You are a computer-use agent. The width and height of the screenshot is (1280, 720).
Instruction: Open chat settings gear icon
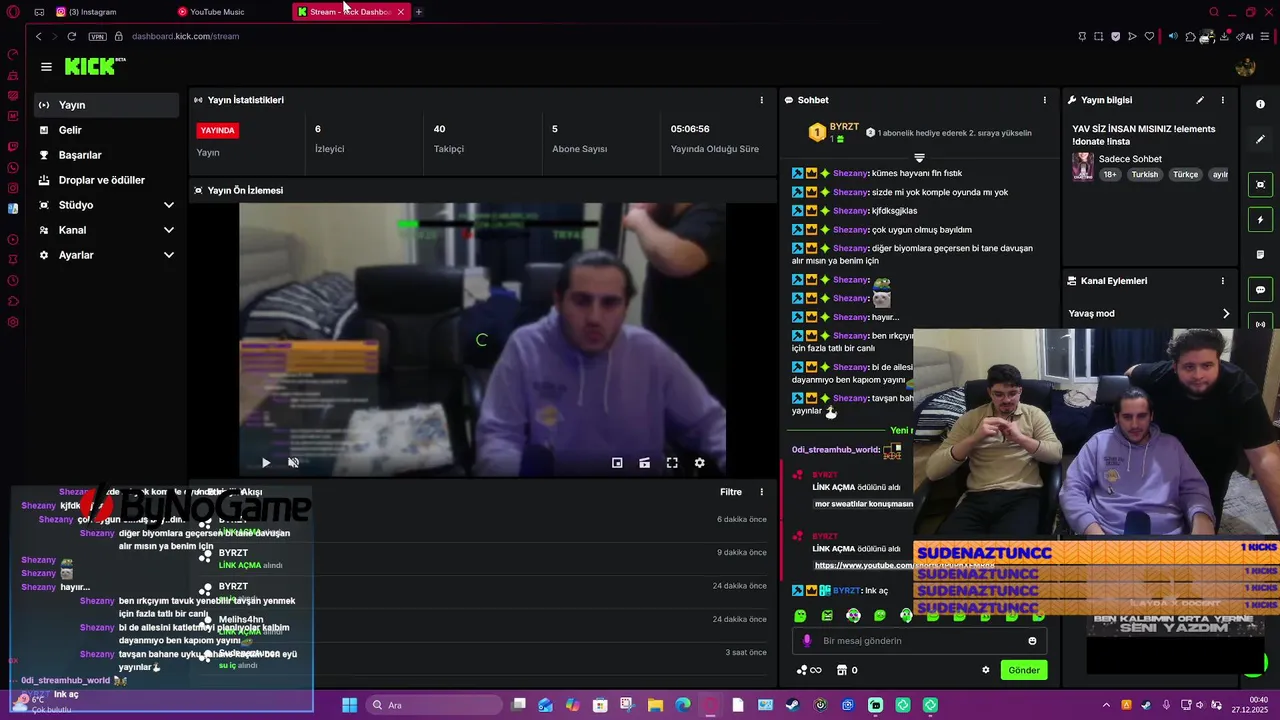click(985, 670)
